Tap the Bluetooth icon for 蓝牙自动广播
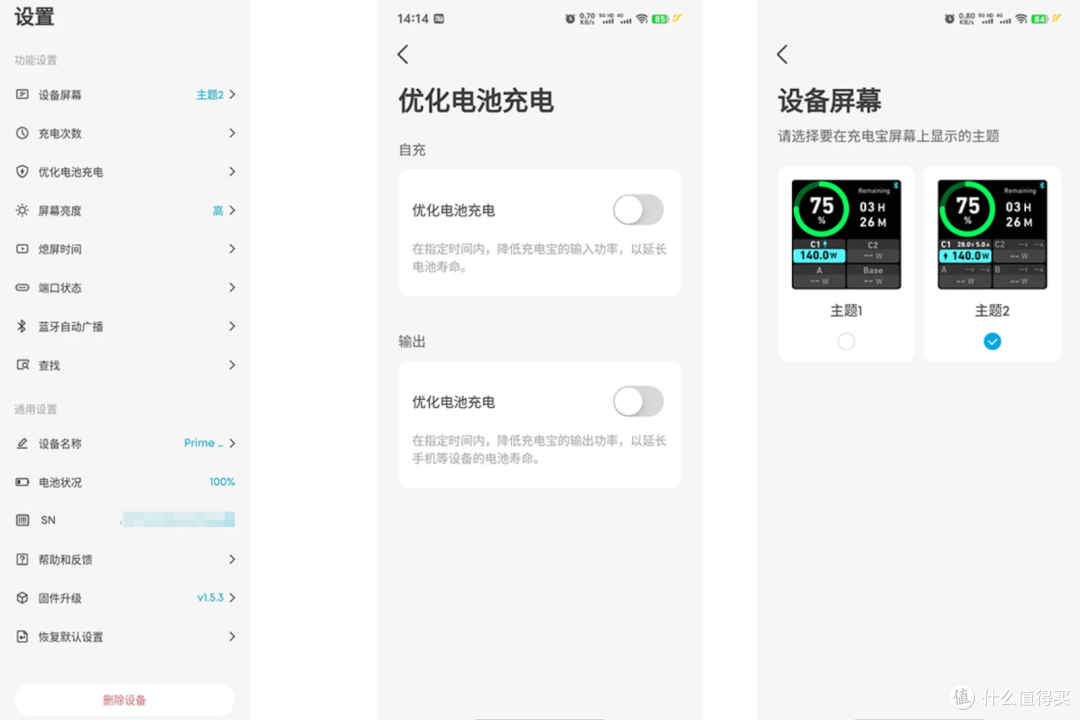 pos(22,326)
